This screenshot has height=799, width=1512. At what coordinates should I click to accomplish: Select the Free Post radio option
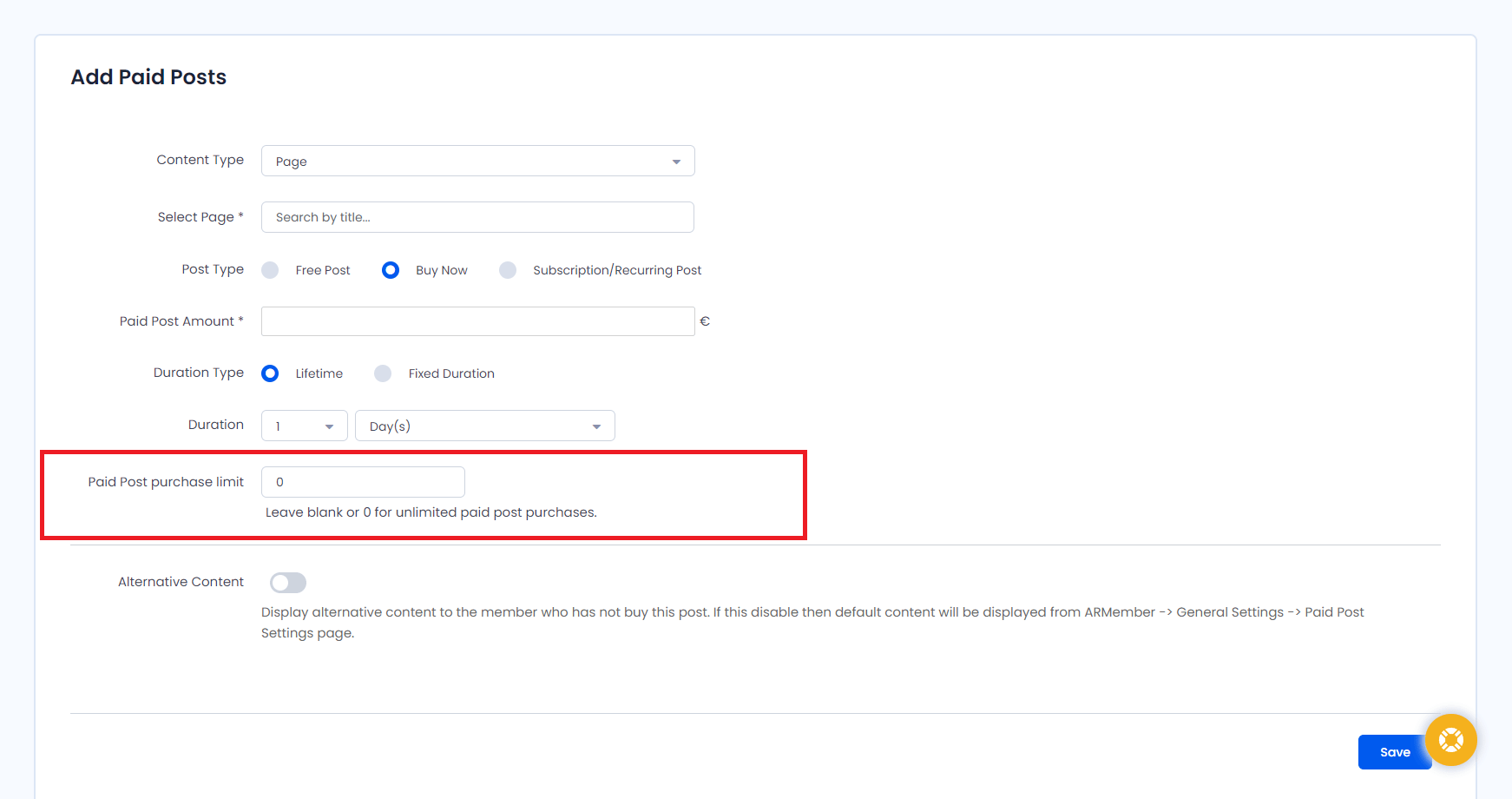point(271,270)
